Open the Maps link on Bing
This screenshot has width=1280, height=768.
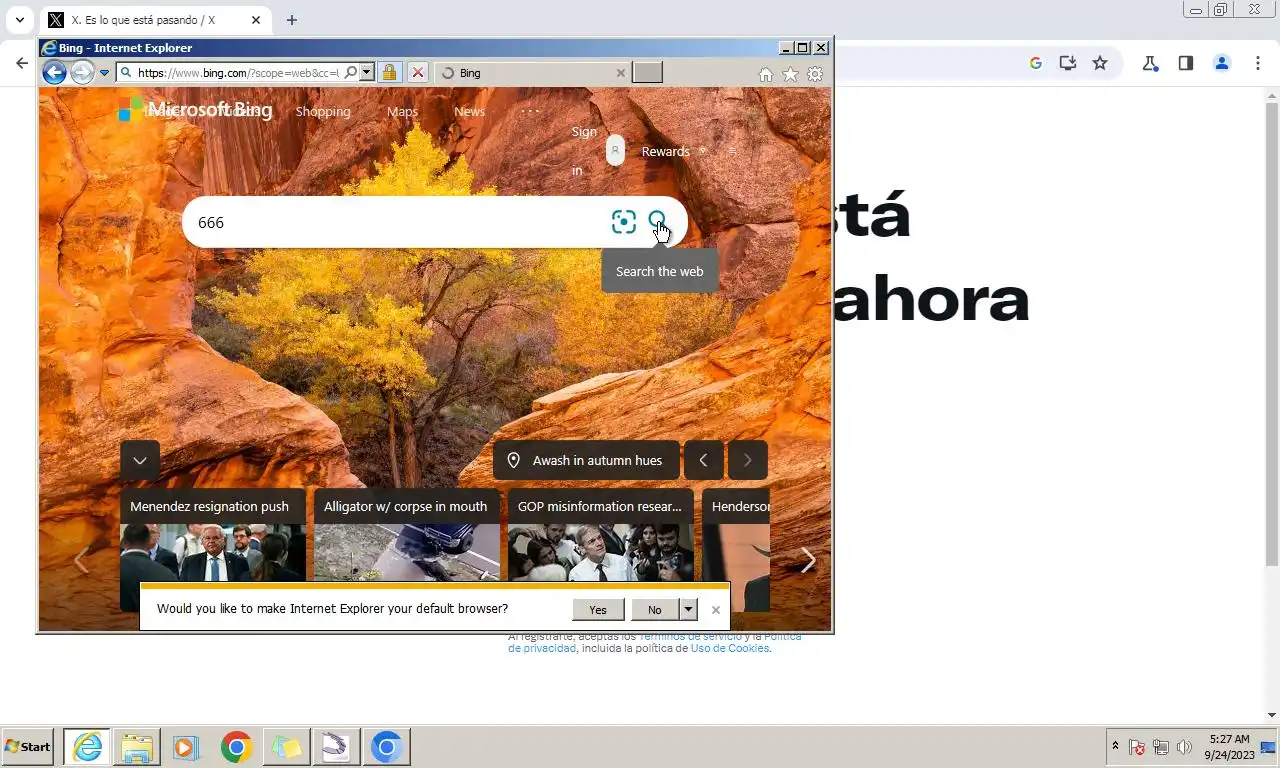tap(402, 111)
